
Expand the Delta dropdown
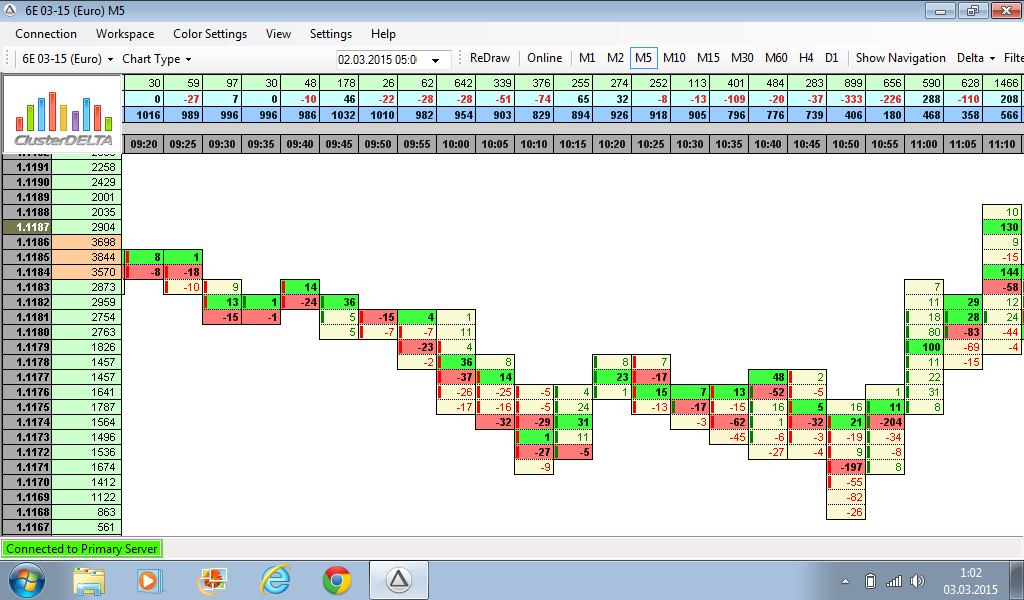(976, 58)
